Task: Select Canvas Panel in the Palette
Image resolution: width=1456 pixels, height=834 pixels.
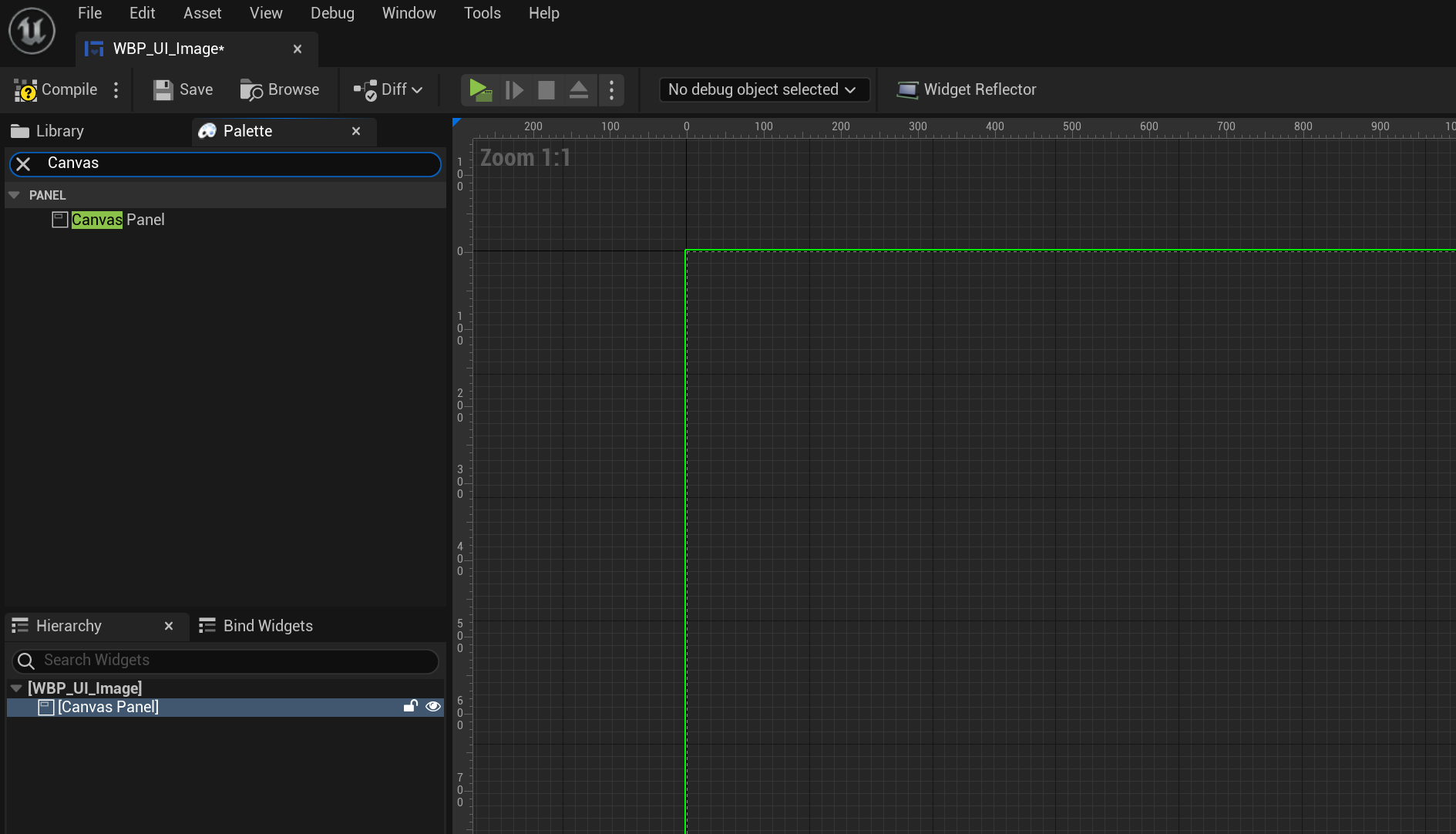Action: 118,220
